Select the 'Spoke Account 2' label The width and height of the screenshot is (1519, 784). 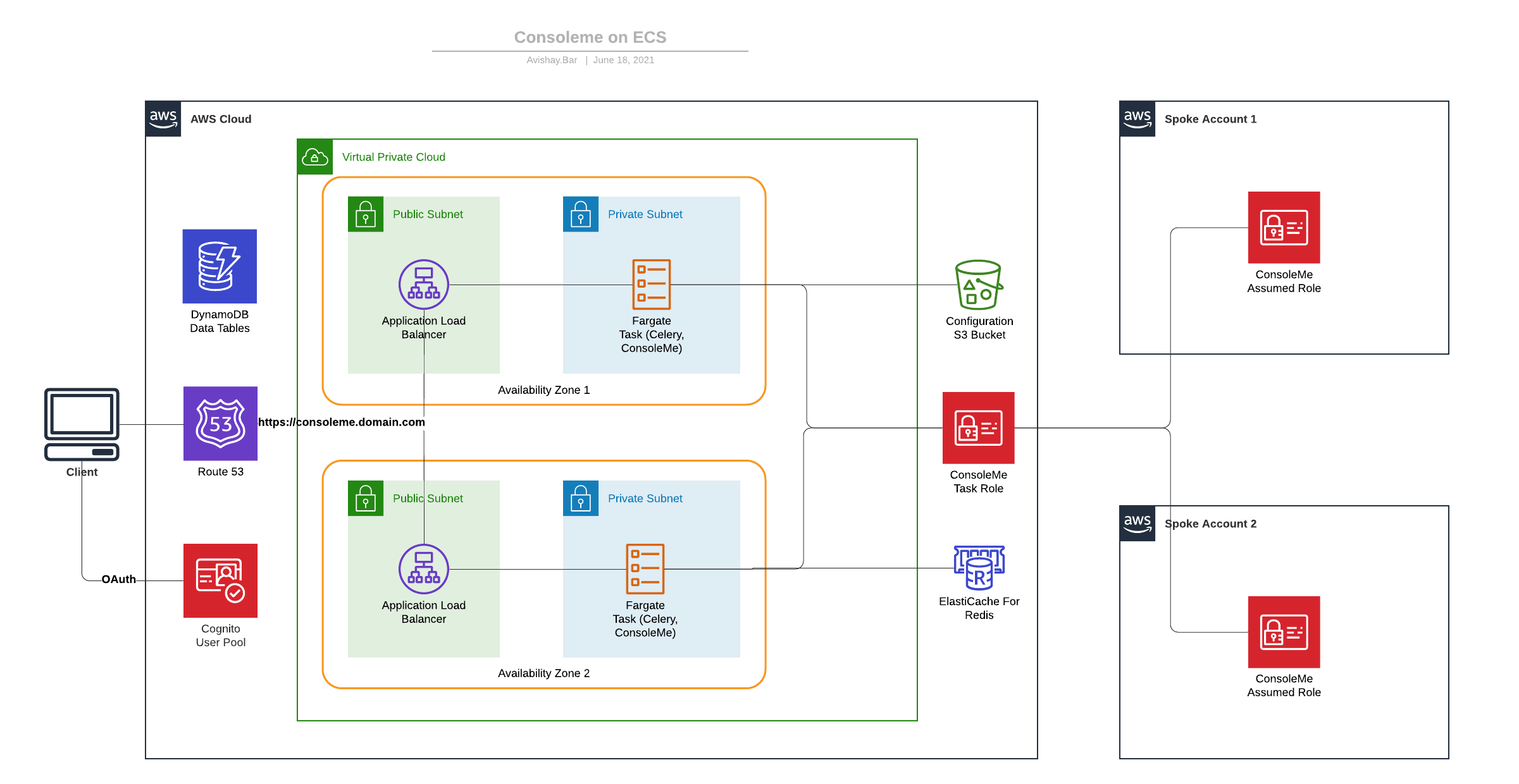[x=1211, y=524]
